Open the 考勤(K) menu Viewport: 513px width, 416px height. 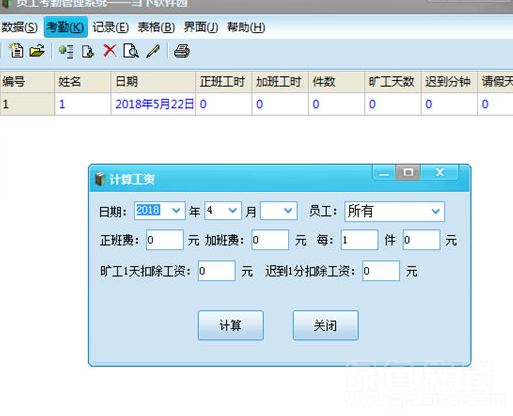click(x=65, y=27)
